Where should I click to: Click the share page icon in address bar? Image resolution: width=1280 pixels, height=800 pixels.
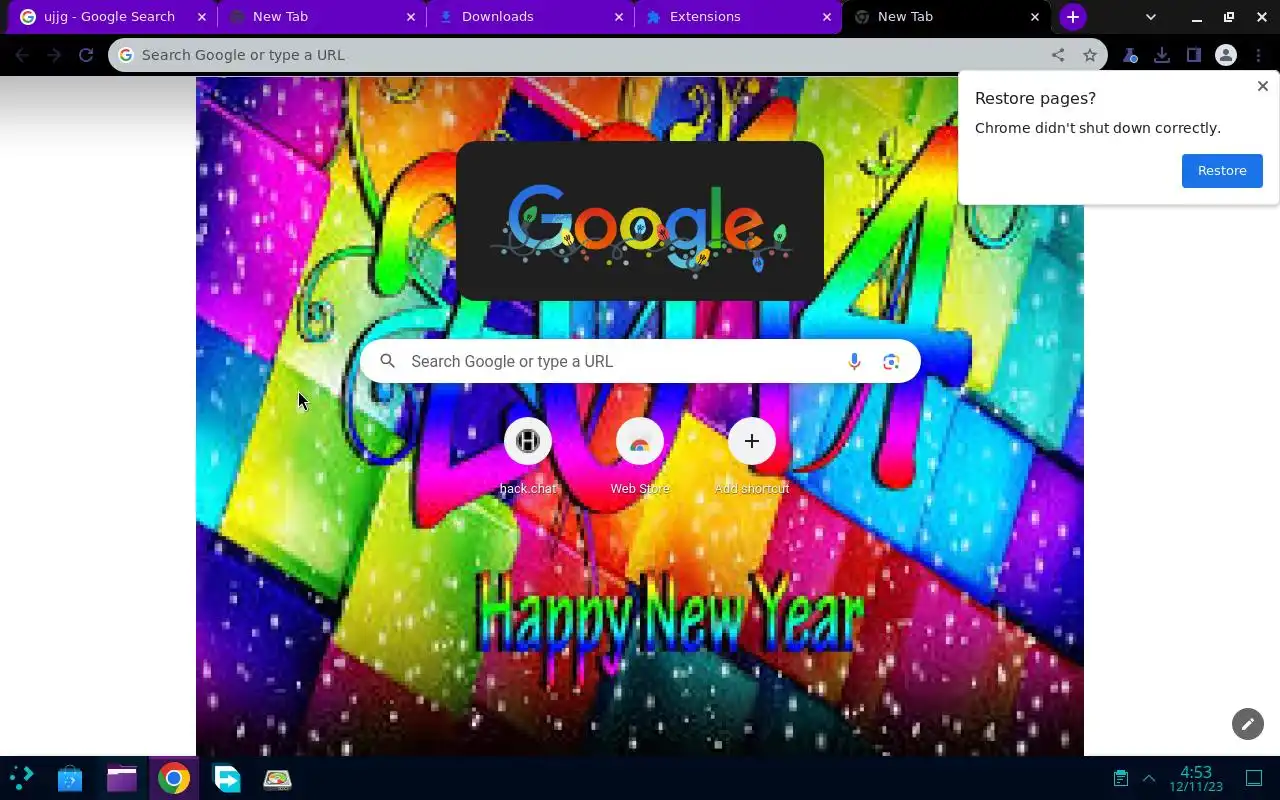[1058, 55]
